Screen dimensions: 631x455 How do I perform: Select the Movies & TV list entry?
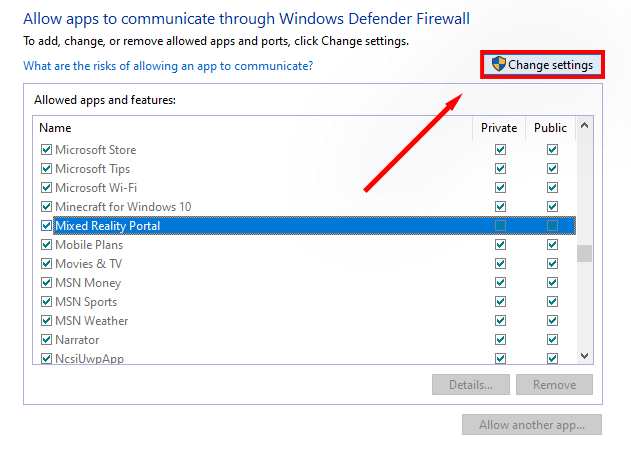pos(88,264)
